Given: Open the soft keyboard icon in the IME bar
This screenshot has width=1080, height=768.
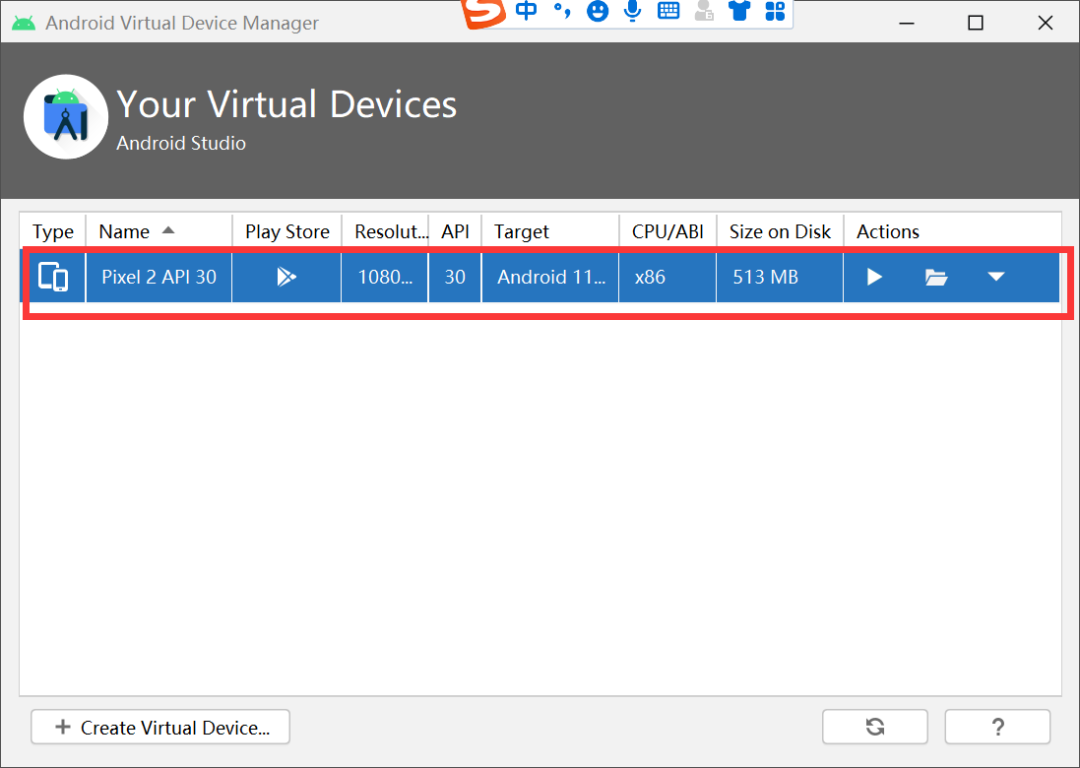Looking at the screenshot, I should (668, 10).
